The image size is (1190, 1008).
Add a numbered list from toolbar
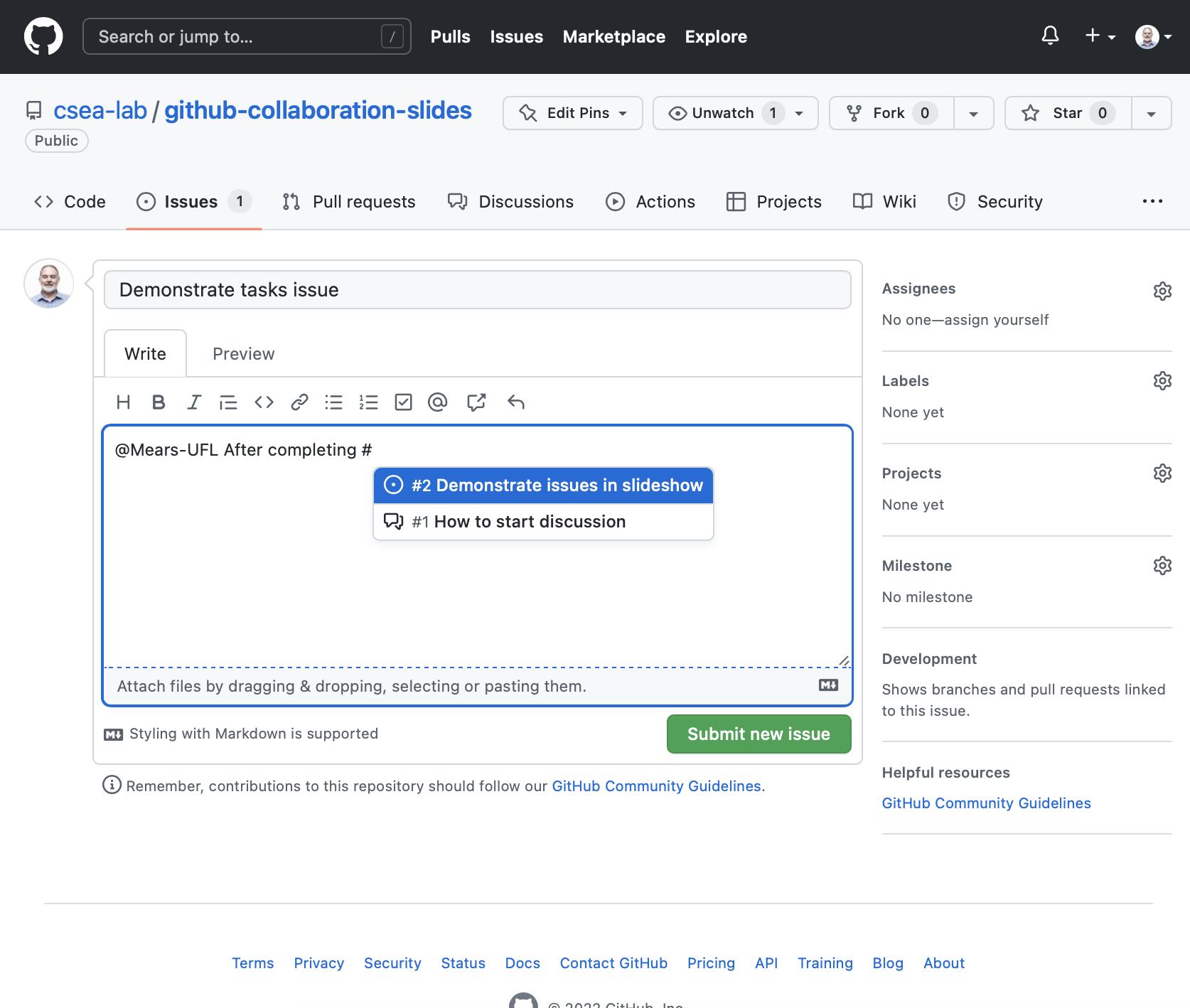[368, 402]
